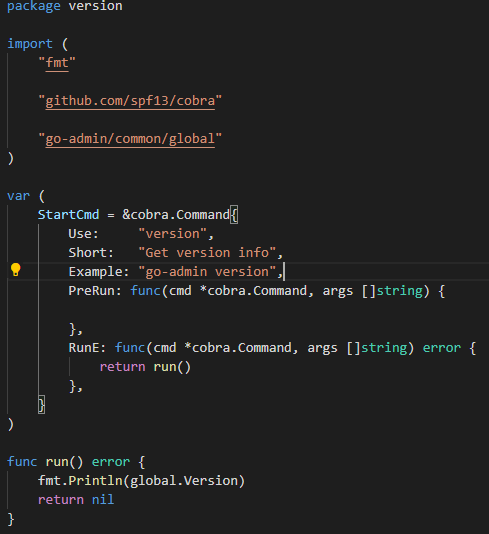Click the "Get version info" string
The width and height of the screenshot is (489, 534).
207,253
